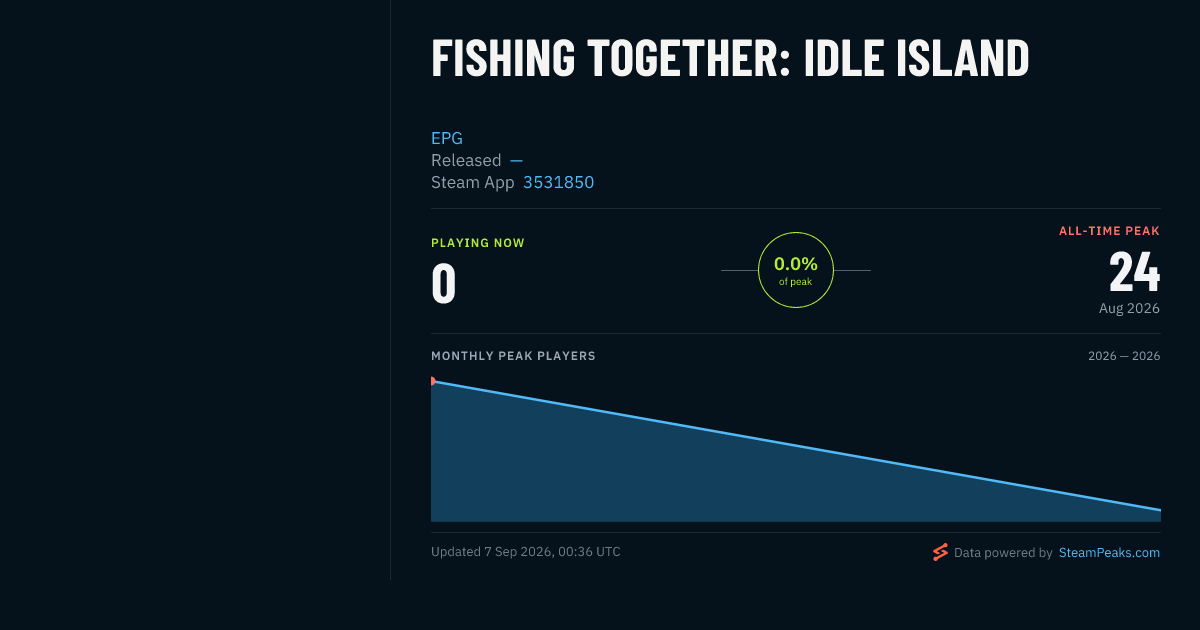Open the SteamPeaks.com link

1109,552
